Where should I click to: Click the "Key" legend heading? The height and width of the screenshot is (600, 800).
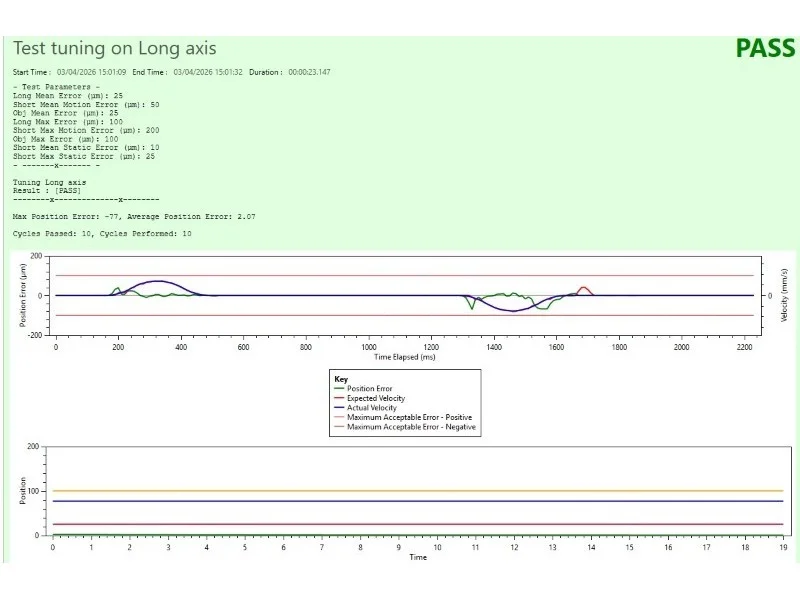(x=341, y=379)
